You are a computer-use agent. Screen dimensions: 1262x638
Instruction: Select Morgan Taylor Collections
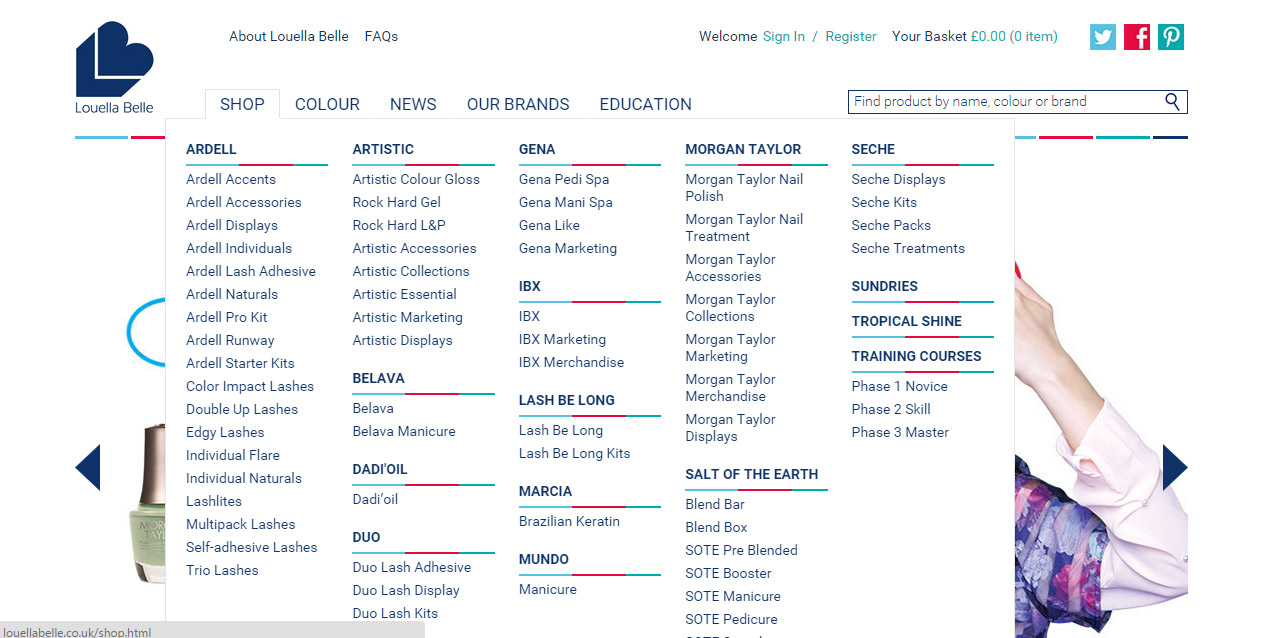(x=730, y=308)
